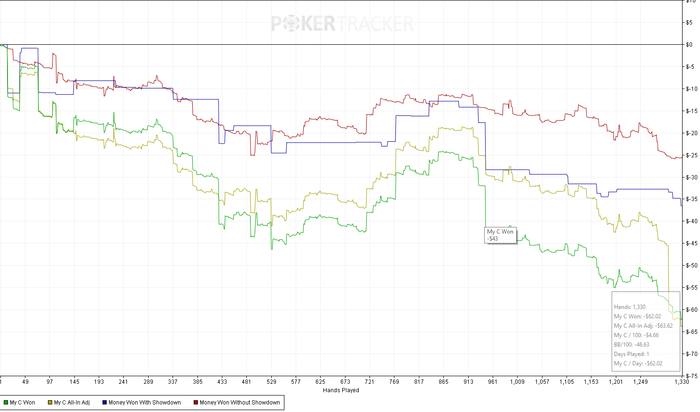
Task: Click x-axis tick label 817
Action: pyautogui.click(x=419, y=382)
